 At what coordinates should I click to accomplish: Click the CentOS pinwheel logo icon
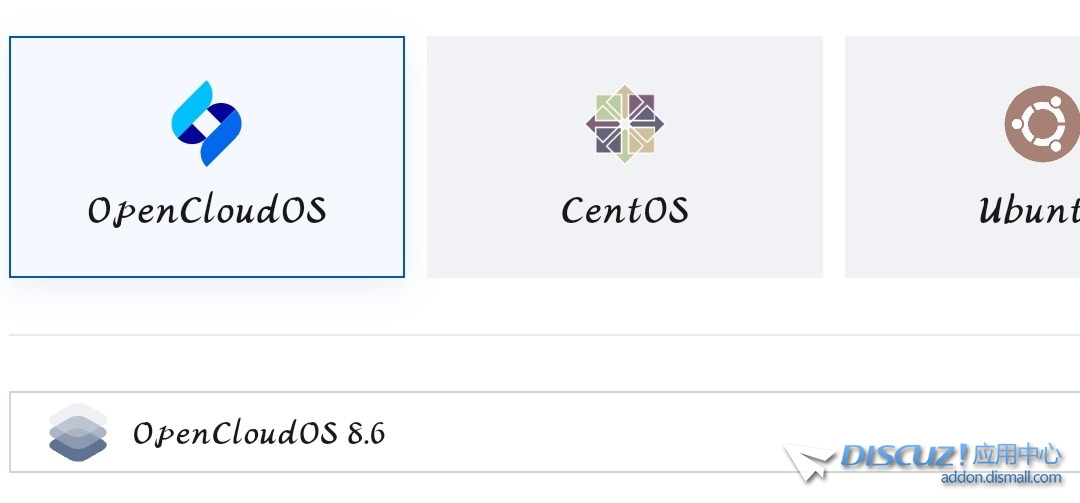coord(625,124)
